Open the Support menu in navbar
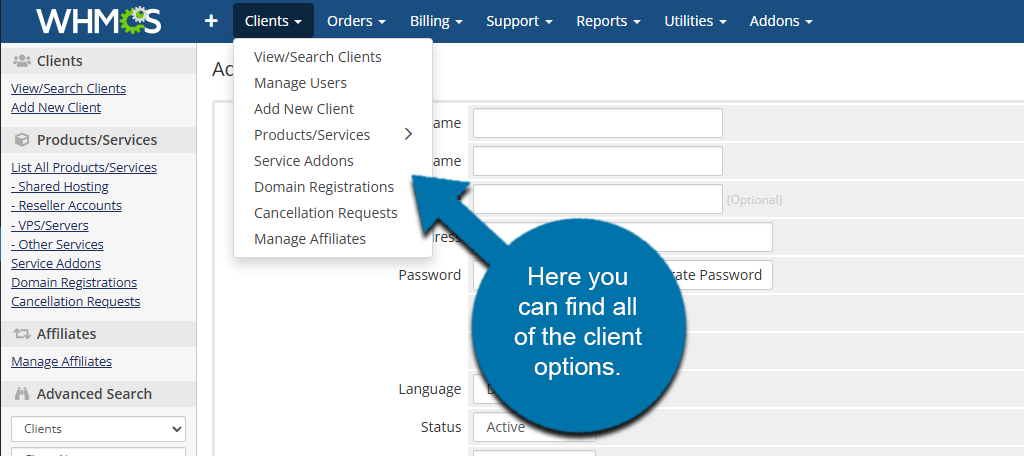 coord(519,21)
